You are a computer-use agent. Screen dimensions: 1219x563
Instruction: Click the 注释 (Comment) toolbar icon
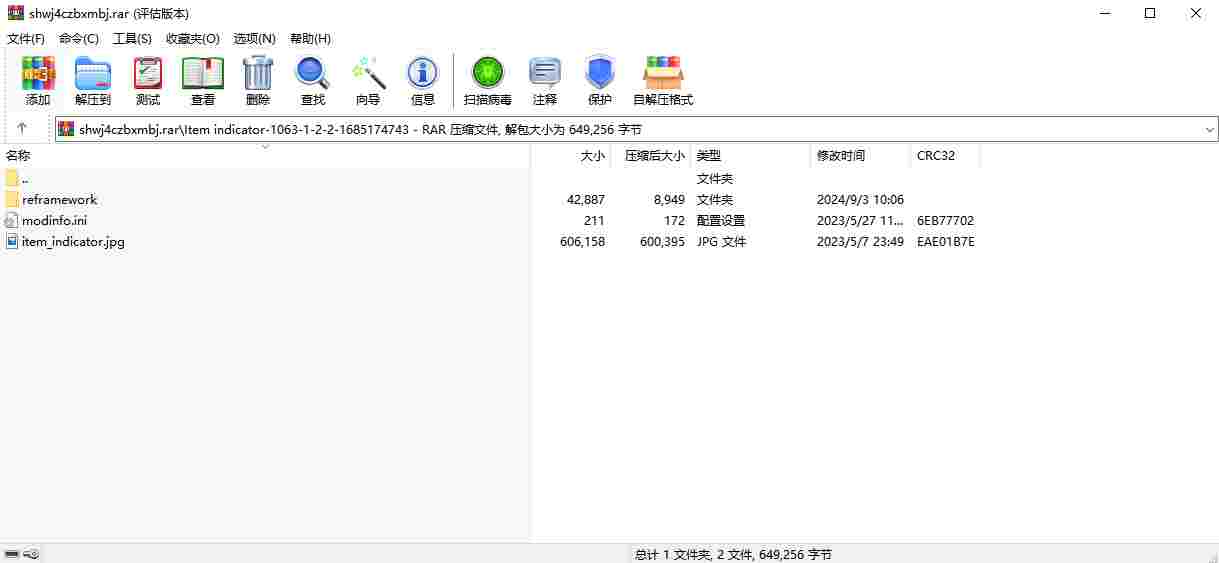click(x=545, y=73)
